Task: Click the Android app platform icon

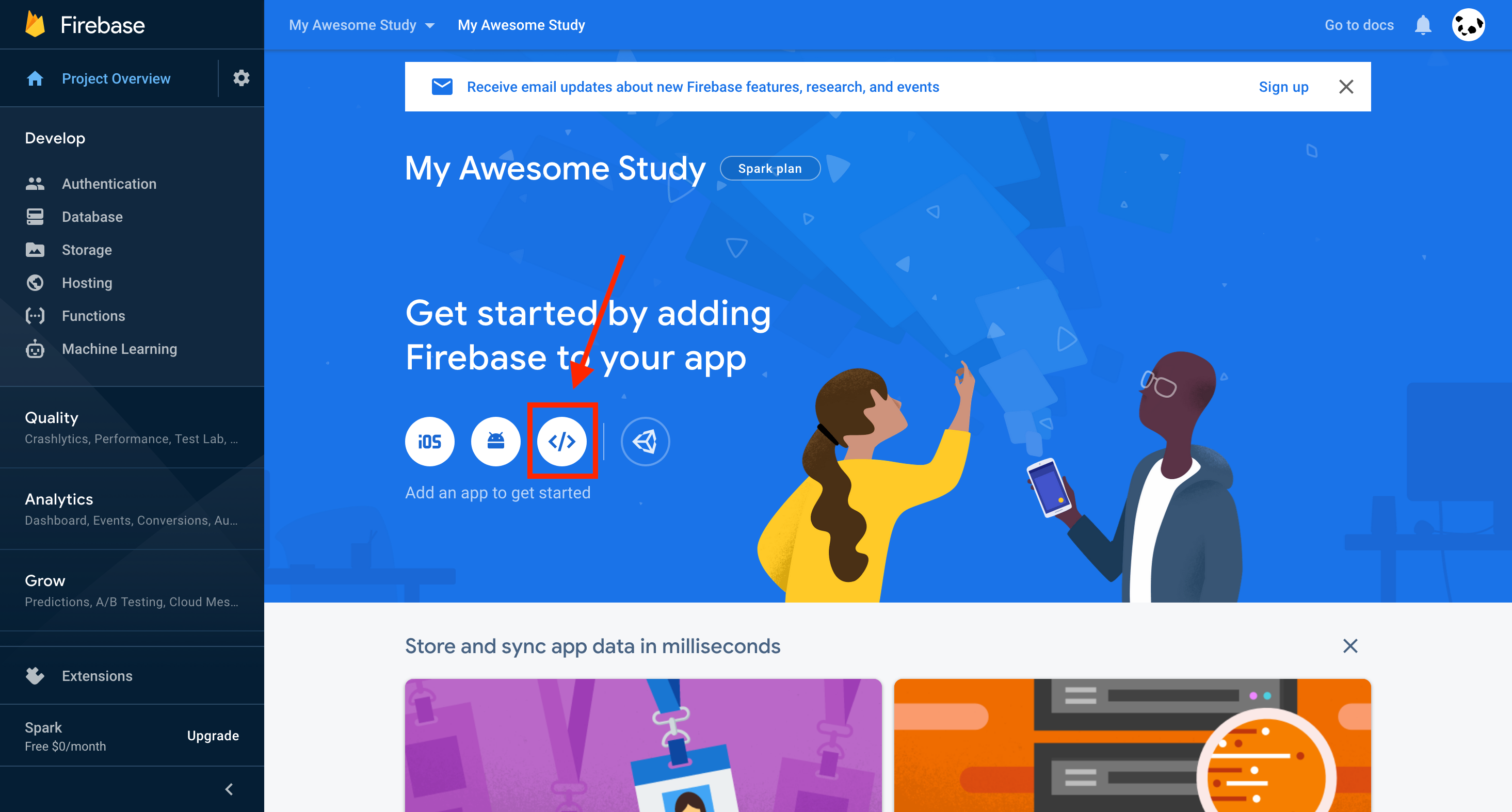Action: coord(495,440)
